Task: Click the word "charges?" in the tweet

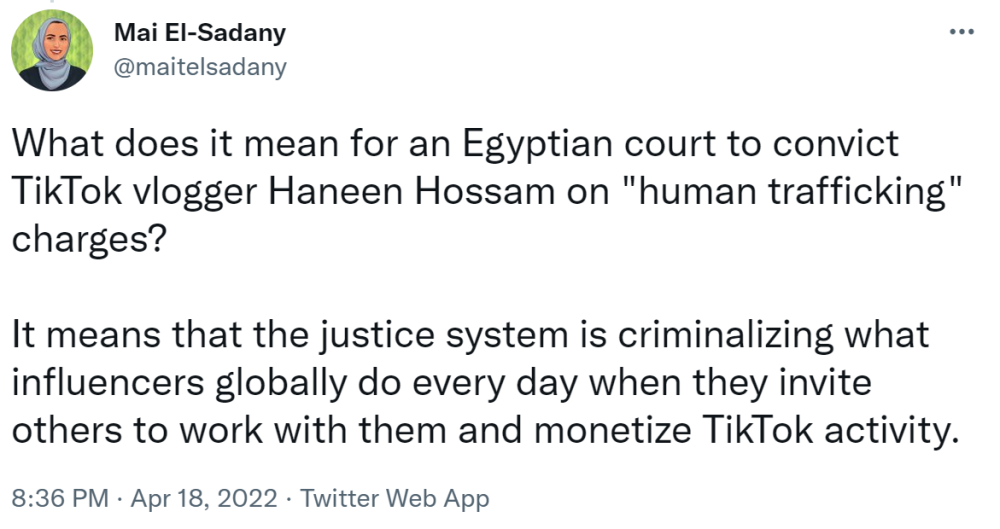Action: (x=89, y=240)
